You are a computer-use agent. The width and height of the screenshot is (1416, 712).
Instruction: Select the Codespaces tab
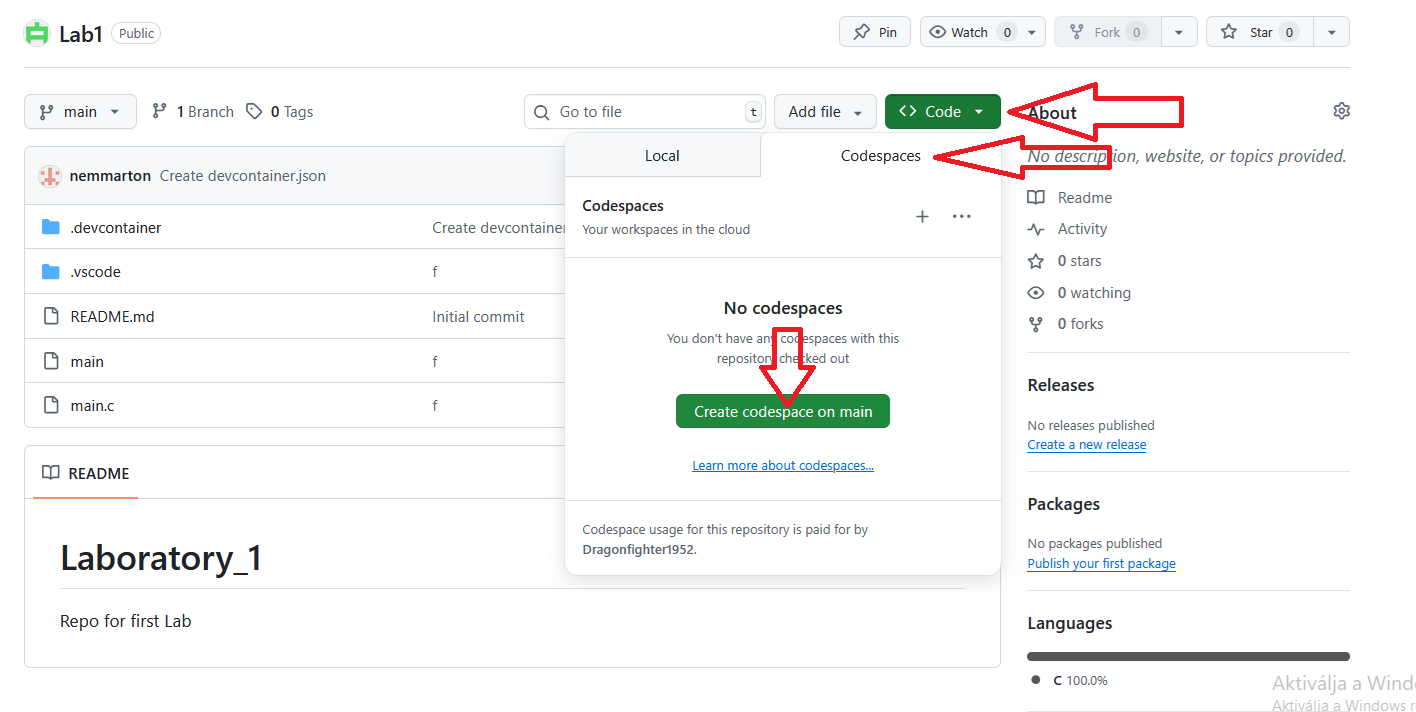880,156
